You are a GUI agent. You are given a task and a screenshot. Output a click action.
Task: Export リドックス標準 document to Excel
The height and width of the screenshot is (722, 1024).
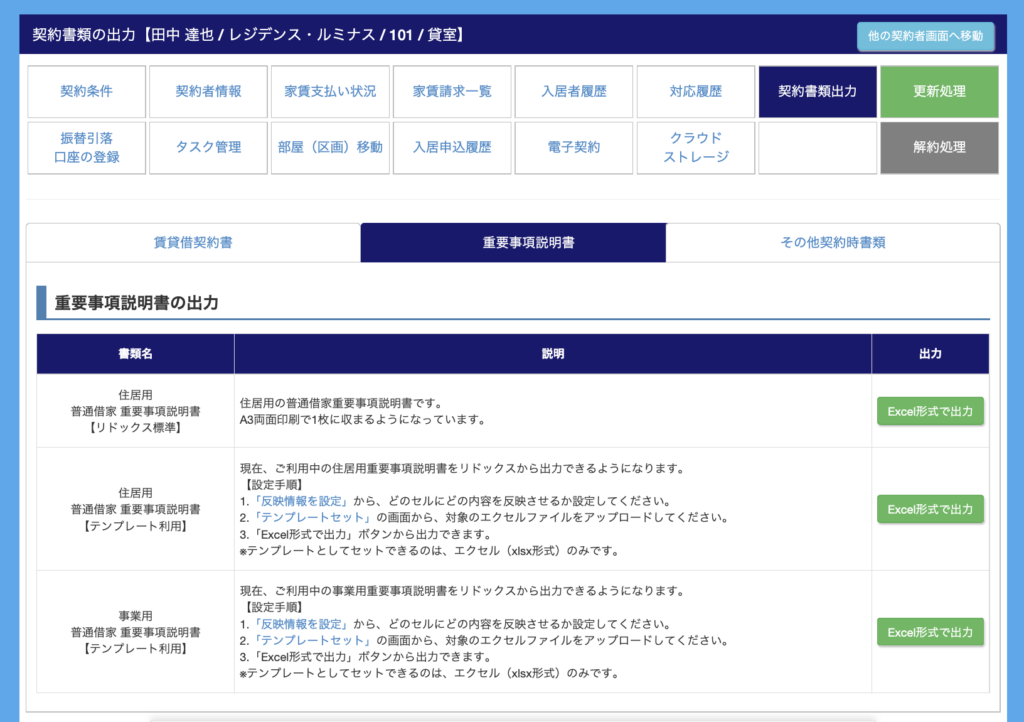tap(930, 411)
